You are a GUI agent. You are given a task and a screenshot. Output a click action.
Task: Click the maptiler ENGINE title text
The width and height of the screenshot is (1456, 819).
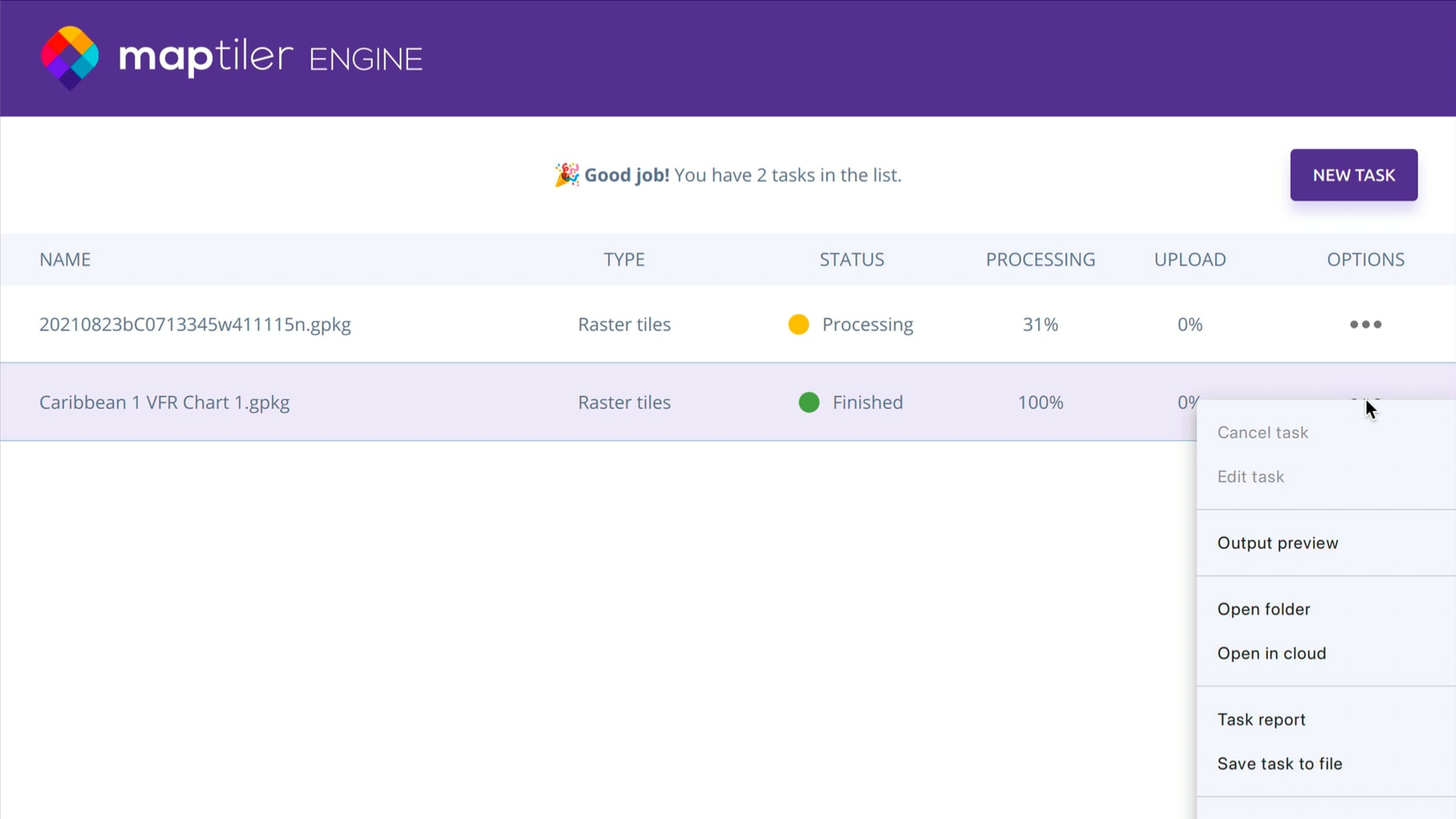point(271,58)
